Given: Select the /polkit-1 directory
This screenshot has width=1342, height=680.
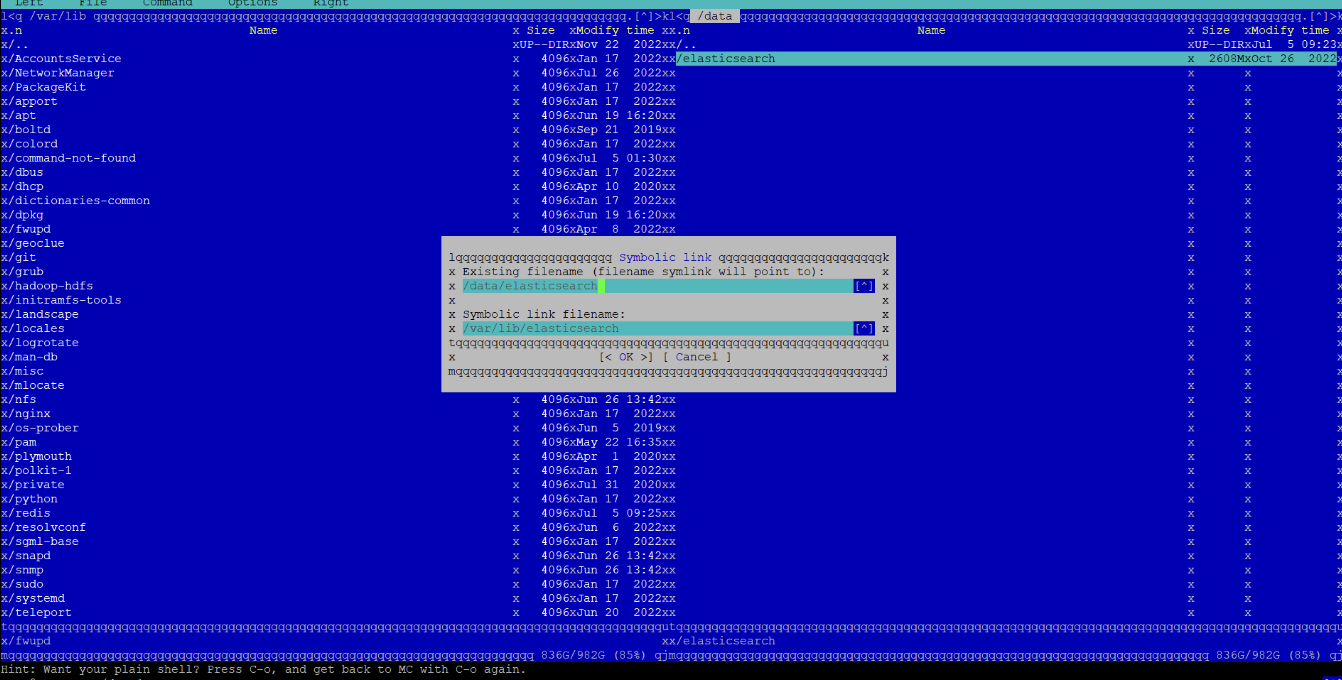Looking at the screenshot, I should [x=334, y=470].
